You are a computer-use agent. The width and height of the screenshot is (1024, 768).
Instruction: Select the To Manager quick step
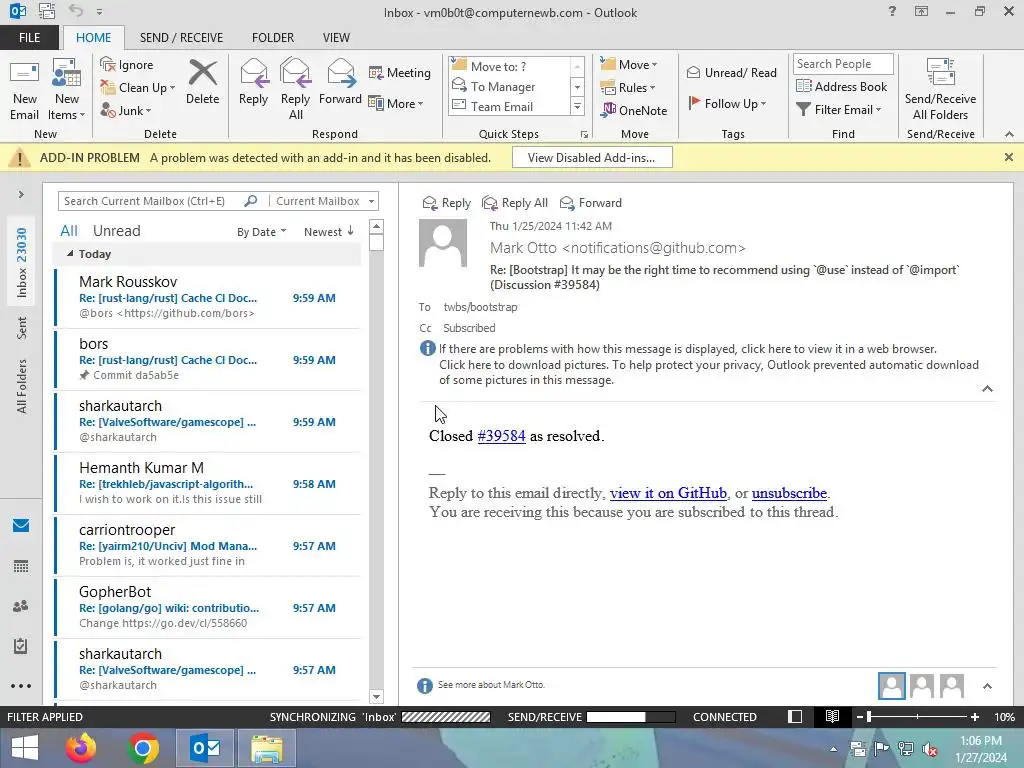[x=509, y=86]
